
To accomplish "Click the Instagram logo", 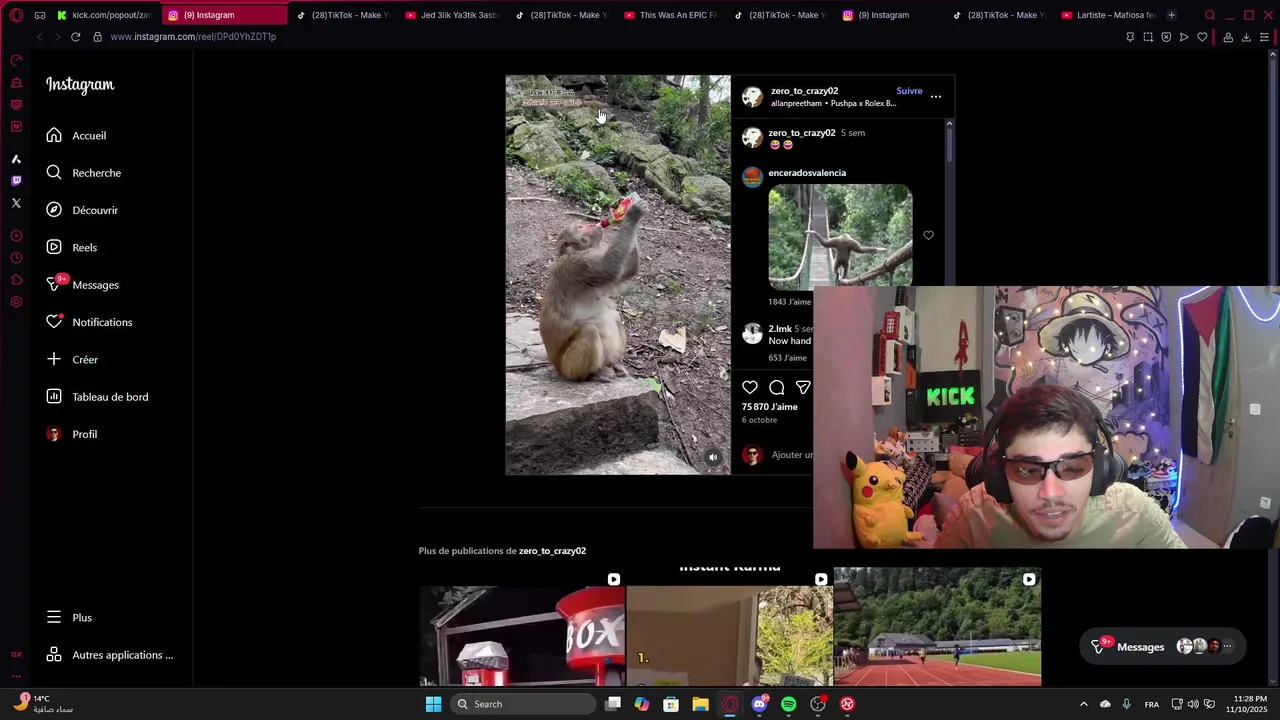I will [x=80, y=85].
